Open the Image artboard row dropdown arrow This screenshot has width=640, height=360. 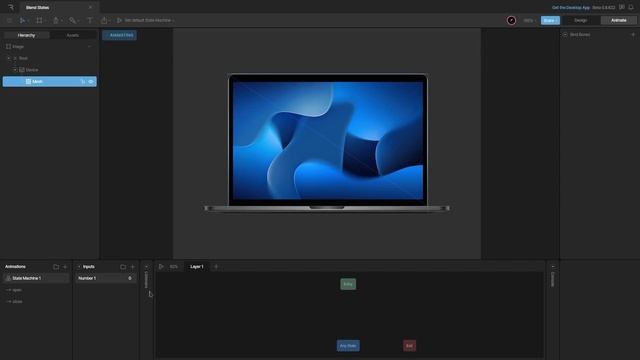89,47
